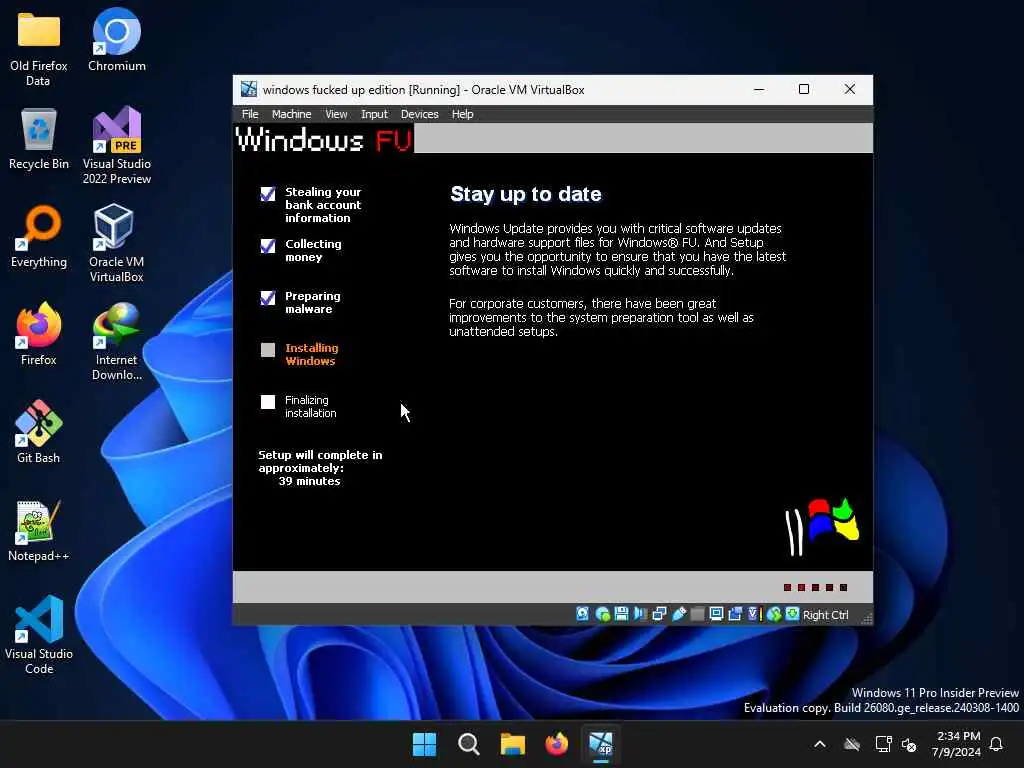1024x768 pixels.
Task: Click the empty checkbox beside Finalizing installation
Action: 268,402
